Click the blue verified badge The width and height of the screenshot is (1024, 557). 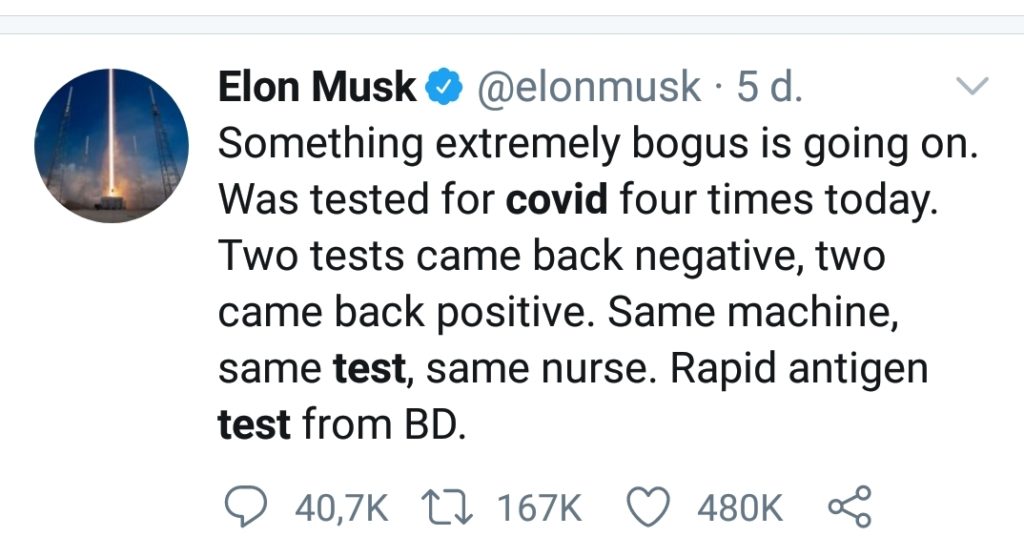pos(444,88)
